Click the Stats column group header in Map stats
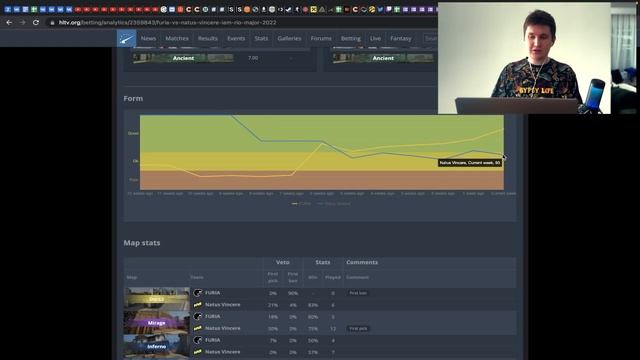 [322, 262]
